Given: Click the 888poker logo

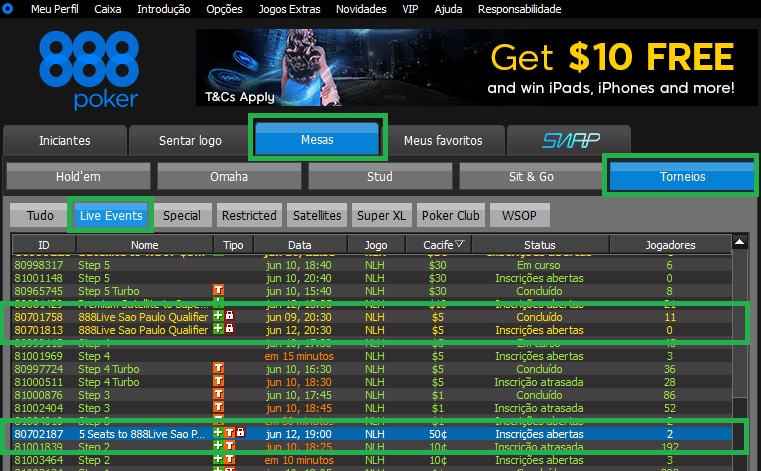Looking at the screenshot, I should click(89, 70).
